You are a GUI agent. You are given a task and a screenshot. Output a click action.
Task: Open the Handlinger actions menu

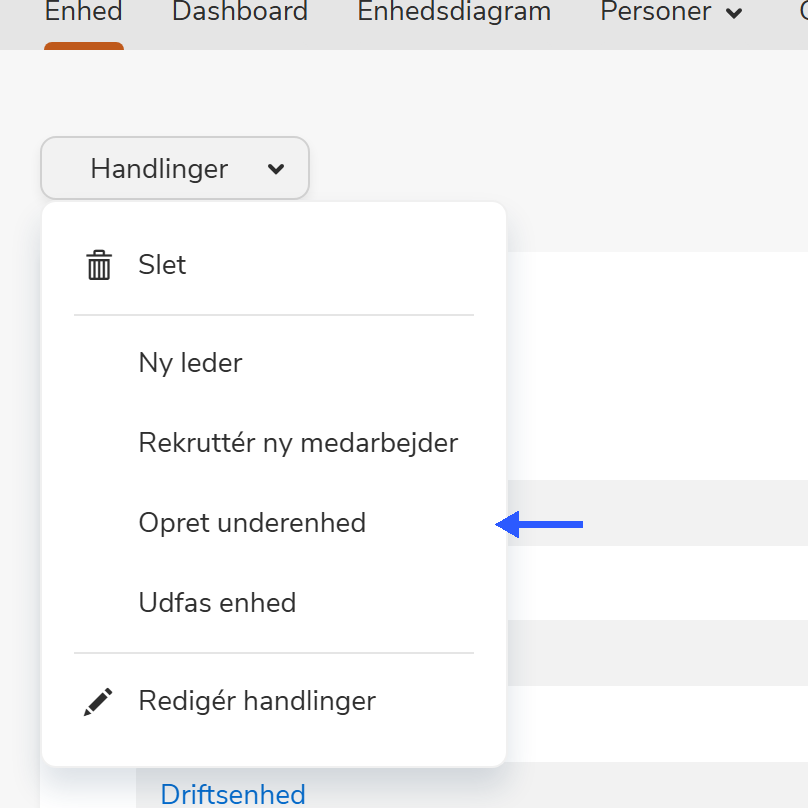(x=174, y=168)
